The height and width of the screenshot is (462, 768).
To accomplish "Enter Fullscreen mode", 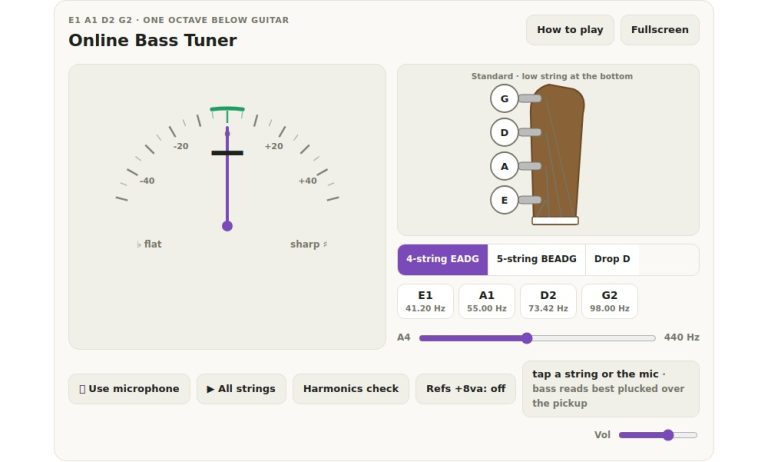I will coord(660,30).
